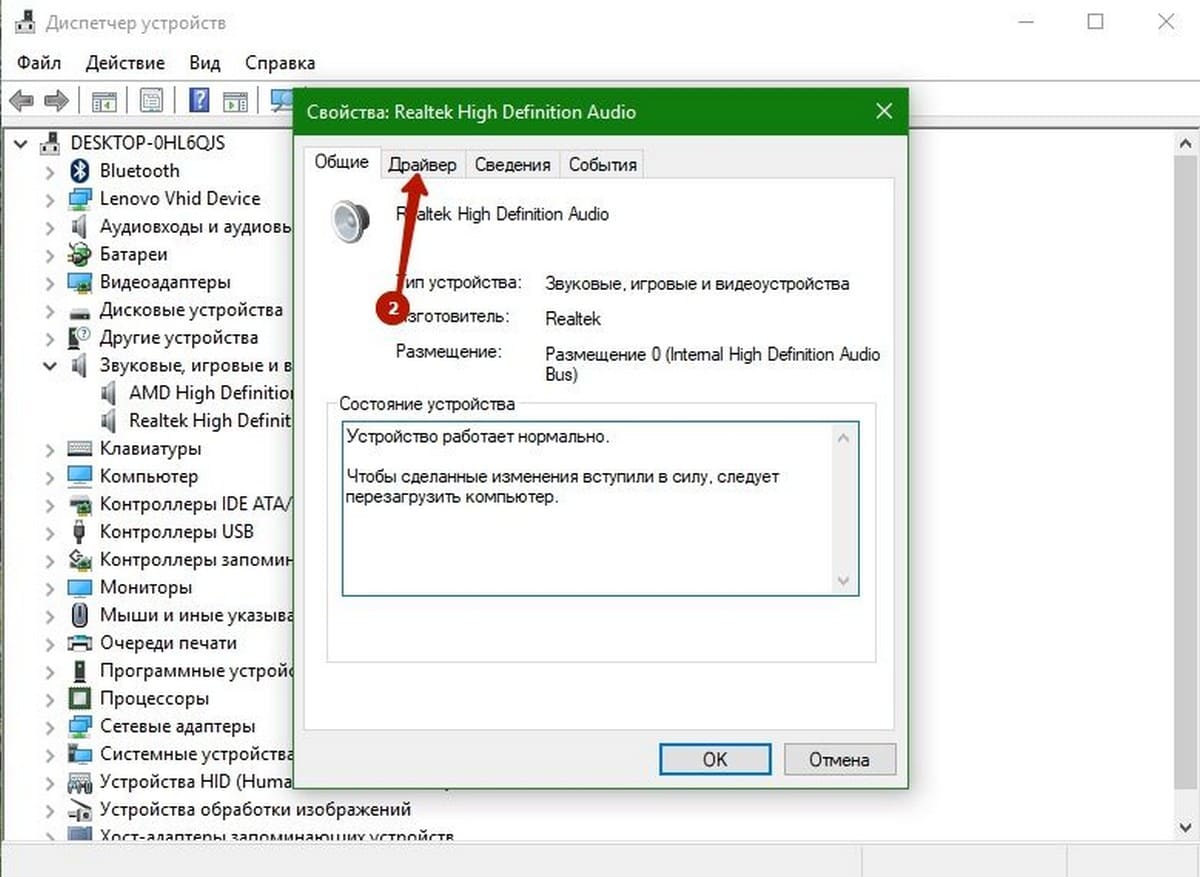1200x877 pixels.
Task: Collapse the Звуковые, игровые devices node
Action: [50, 366]
